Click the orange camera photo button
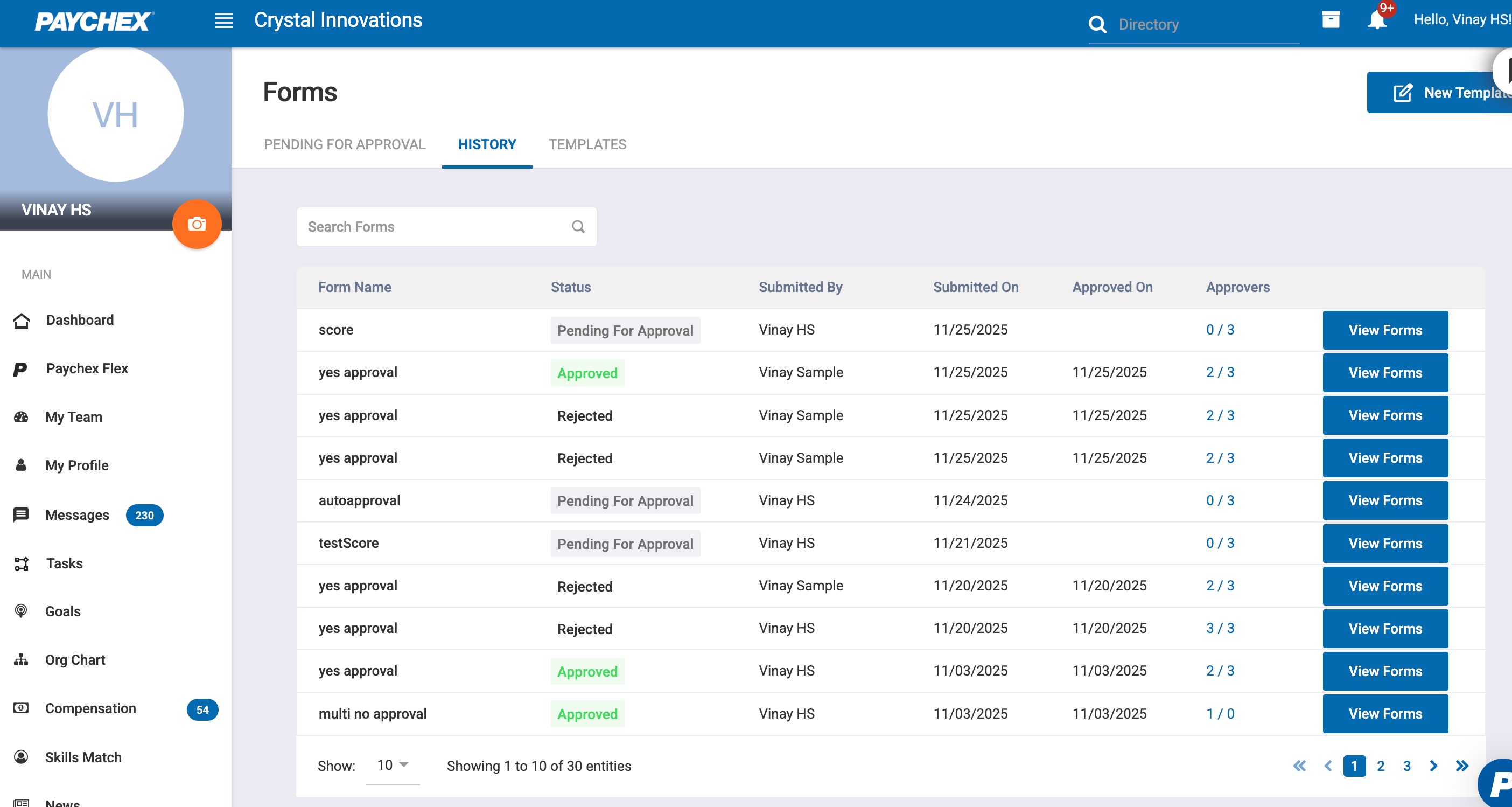 tap(197, 224)
